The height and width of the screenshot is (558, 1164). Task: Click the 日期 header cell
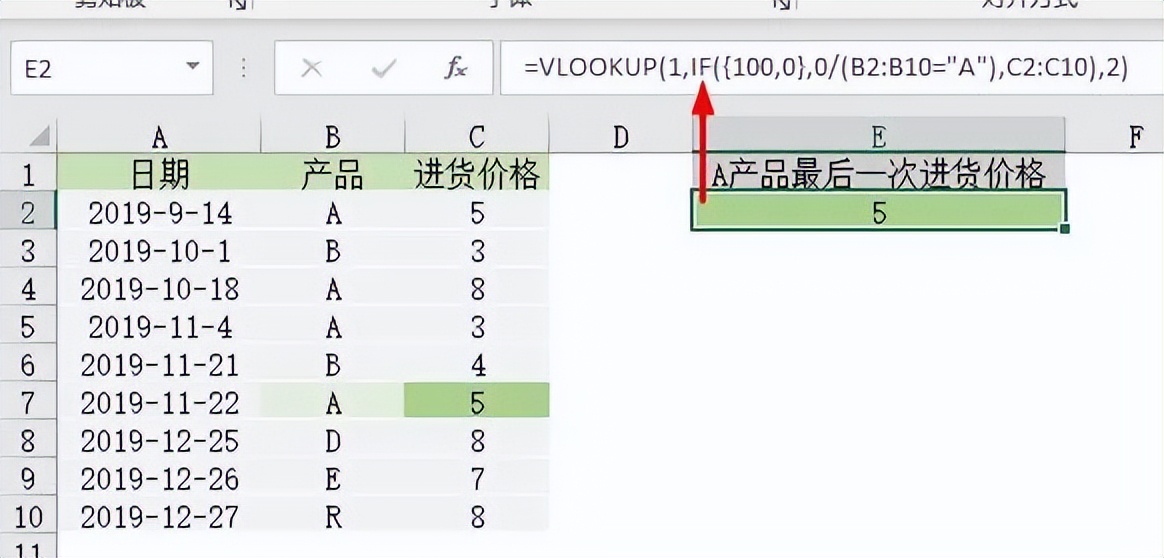click(x=159, y=174)
